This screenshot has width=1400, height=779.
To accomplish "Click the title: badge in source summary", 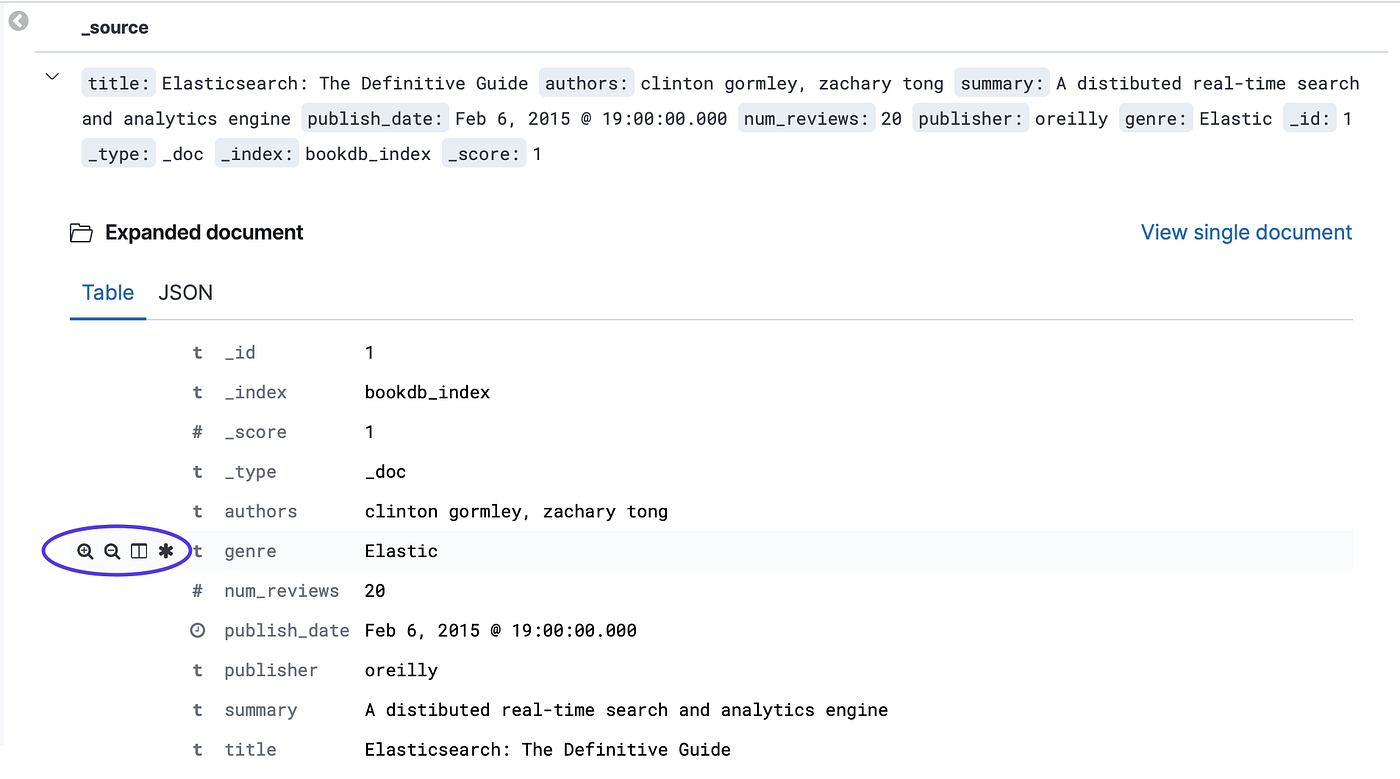I will pos(119,83).
